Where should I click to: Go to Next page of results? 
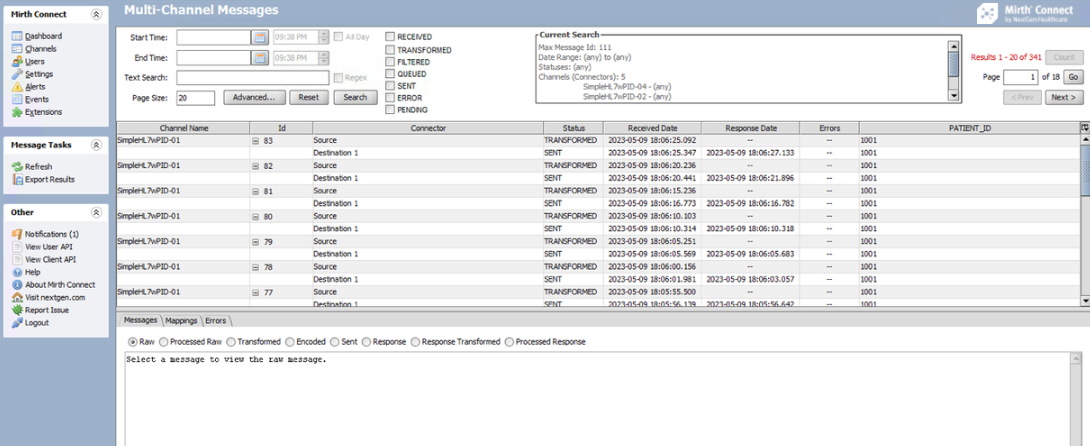1062,98
